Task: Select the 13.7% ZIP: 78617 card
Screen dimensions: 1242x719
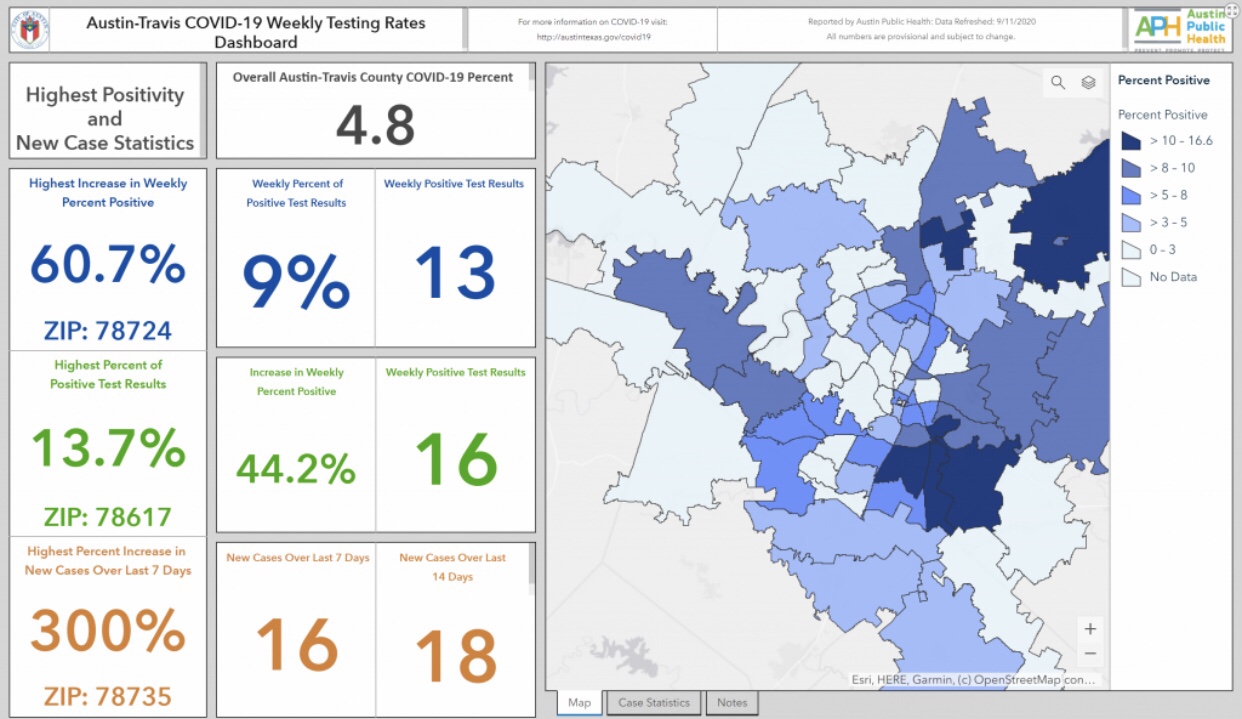Action: point(108,443)
